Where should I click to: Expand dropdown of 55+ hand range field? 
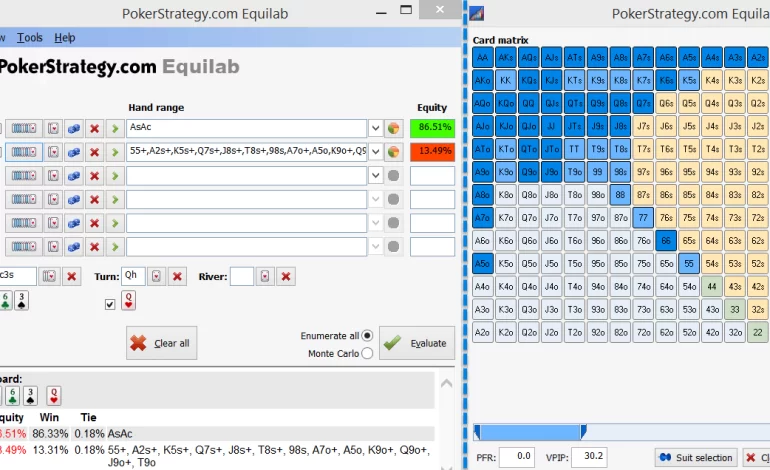375,152
